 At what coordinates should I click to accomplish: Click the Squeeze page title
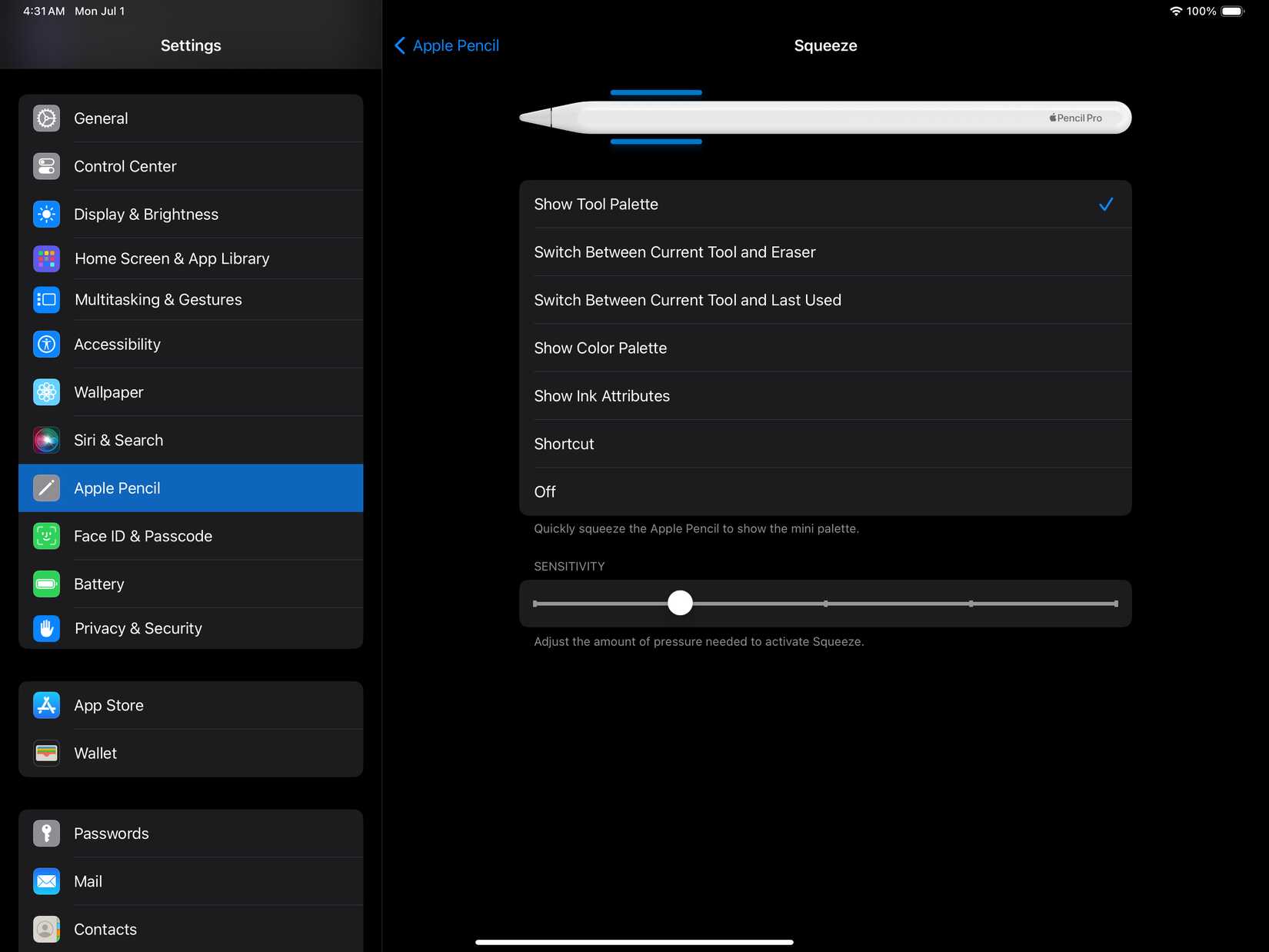point(825,45)
